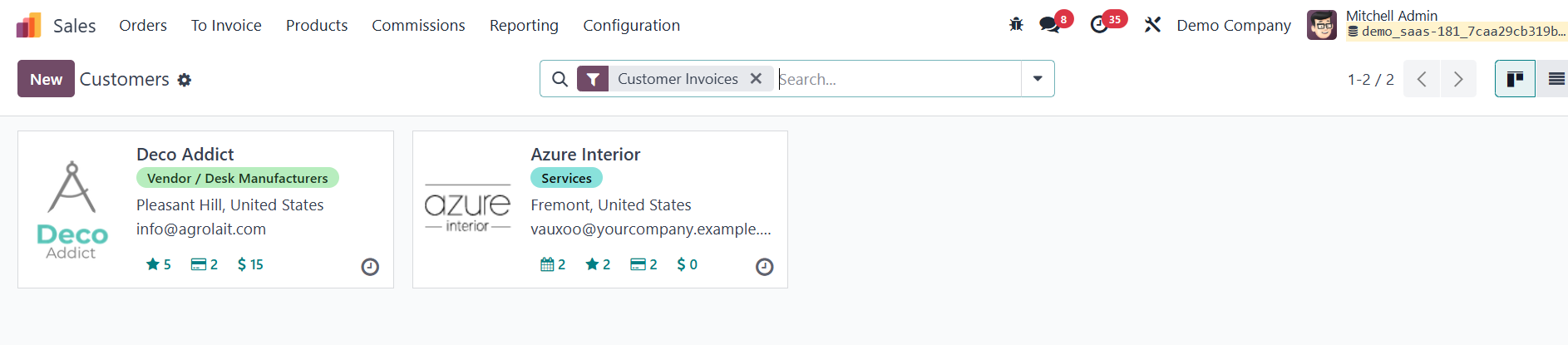Click Azure Interior's dollar invoiced icon
Screen dimensions: 1568x345
coord(682,264)
